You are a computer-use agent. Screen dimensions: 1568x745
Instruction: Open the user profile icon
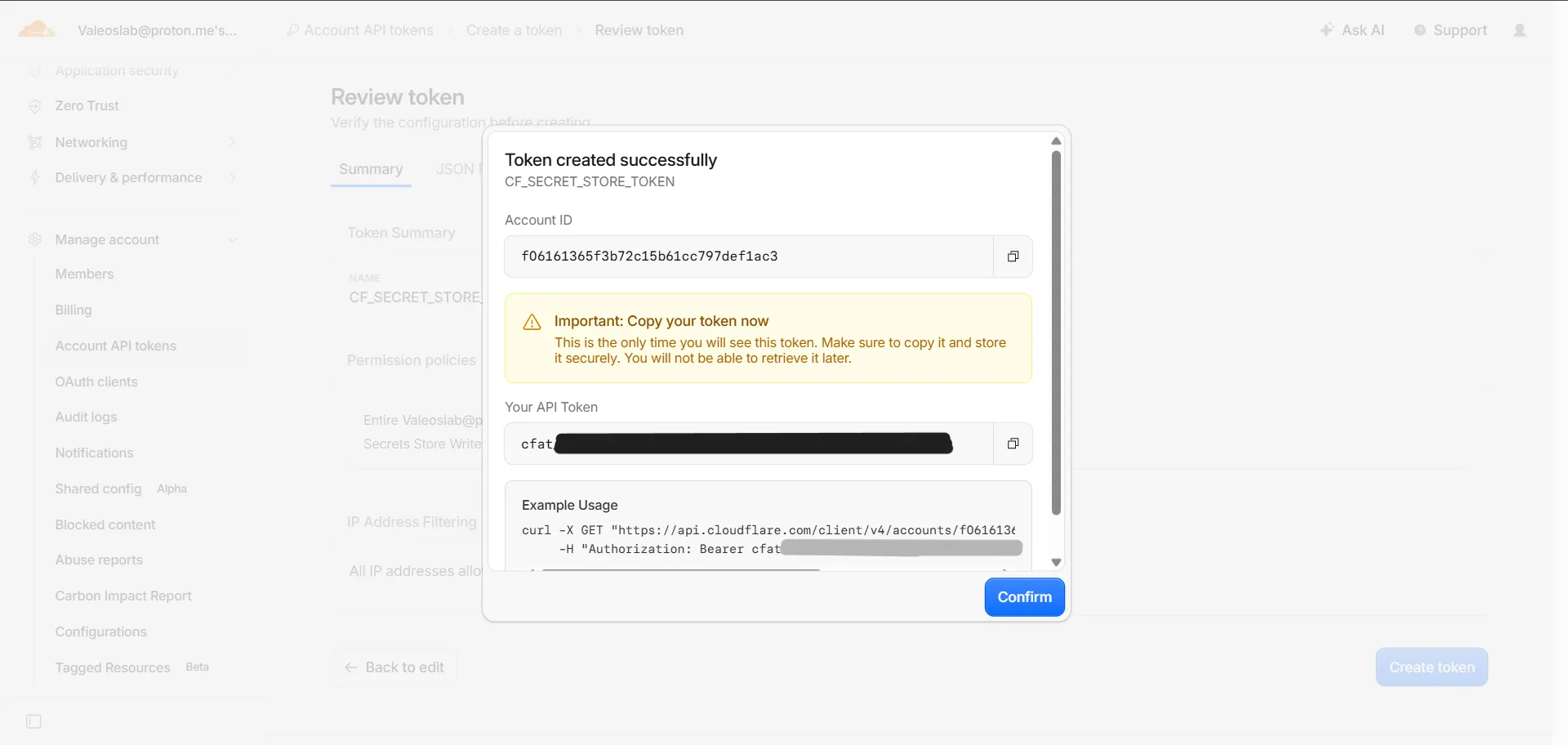click(1520, 30)
